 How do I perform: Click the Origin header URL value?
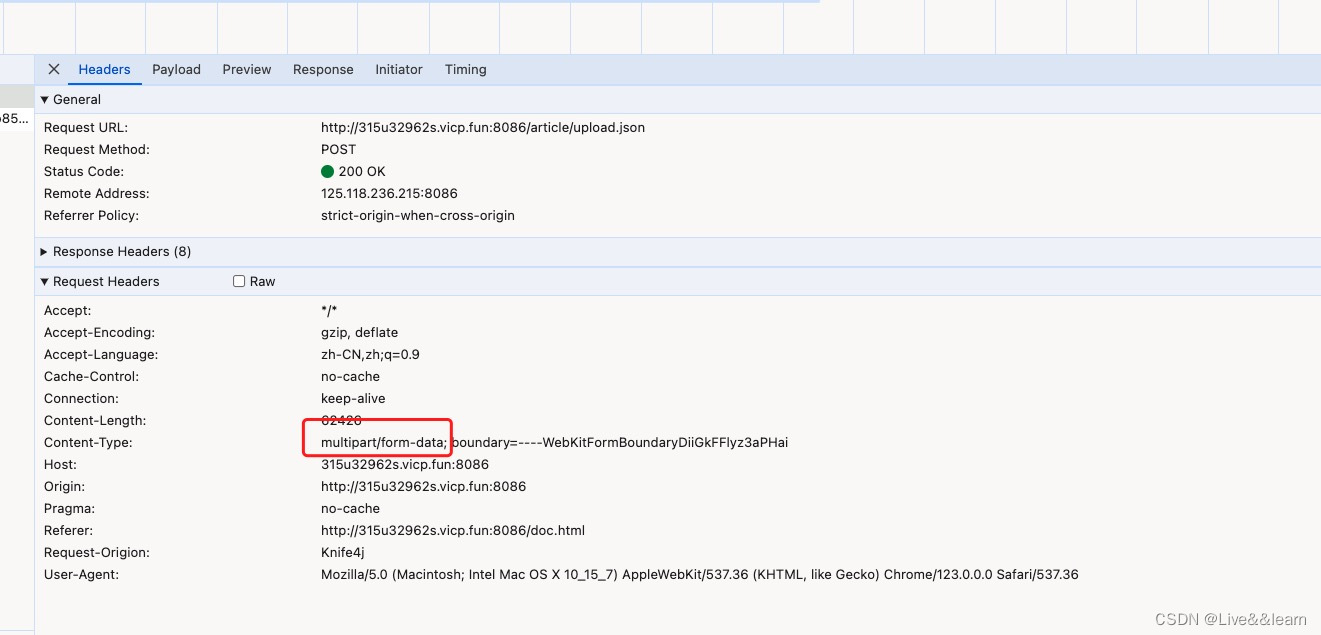click(x=423, y=486)
